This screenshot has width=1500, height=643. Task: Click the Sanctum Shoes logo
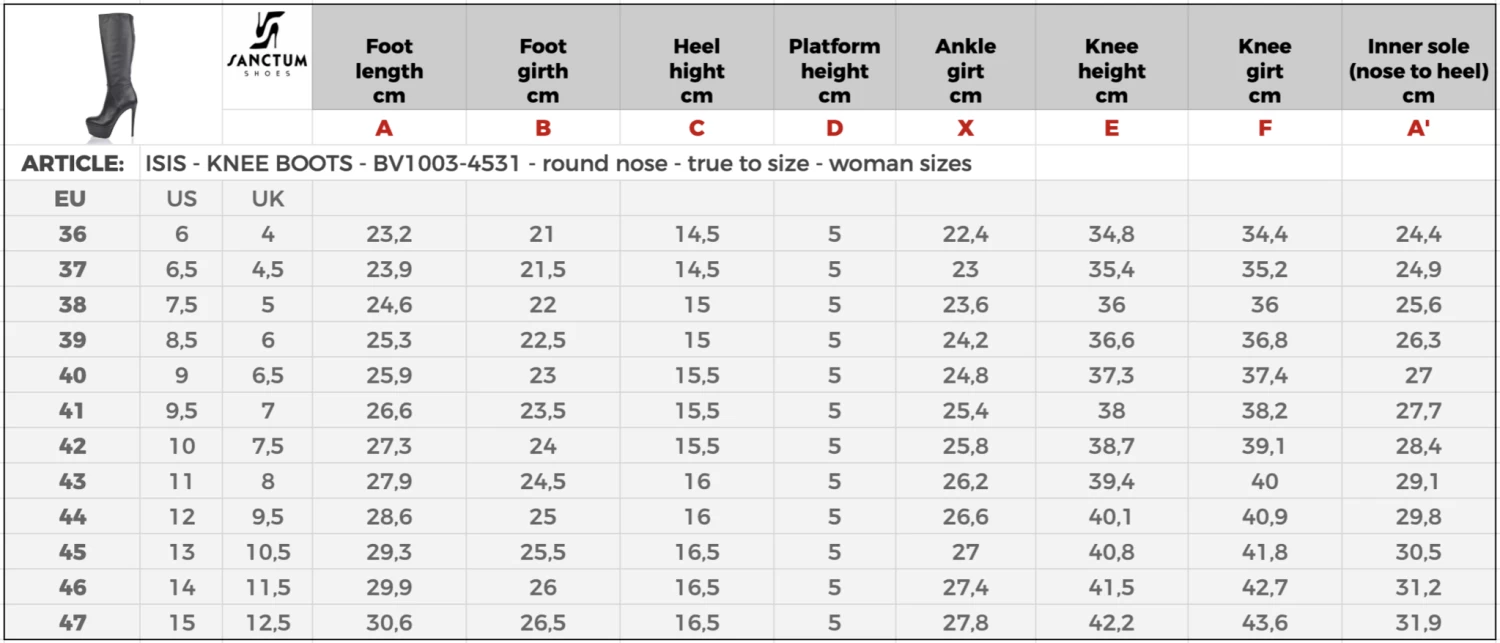click(x=267, y=46)
